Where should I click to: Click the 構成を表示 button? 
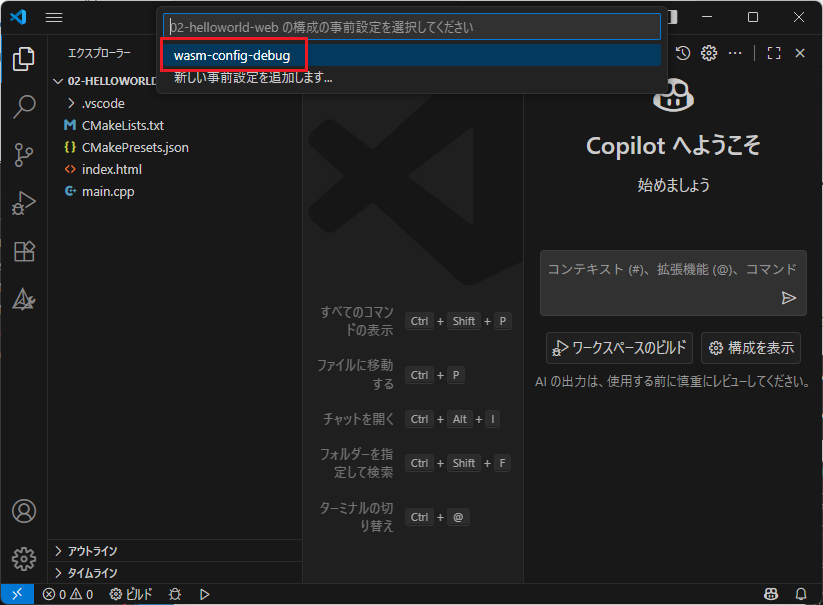(x=751, y=348)
